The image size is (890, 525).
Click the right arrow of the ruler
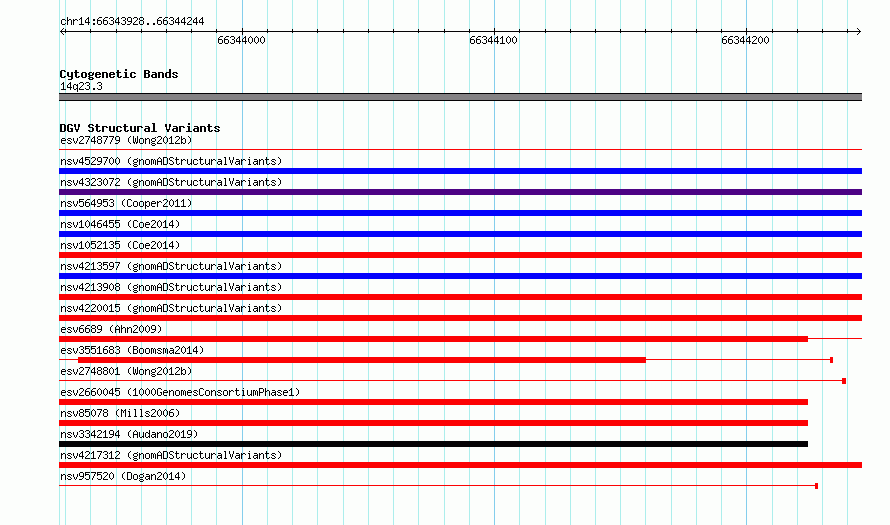(859, 31)
